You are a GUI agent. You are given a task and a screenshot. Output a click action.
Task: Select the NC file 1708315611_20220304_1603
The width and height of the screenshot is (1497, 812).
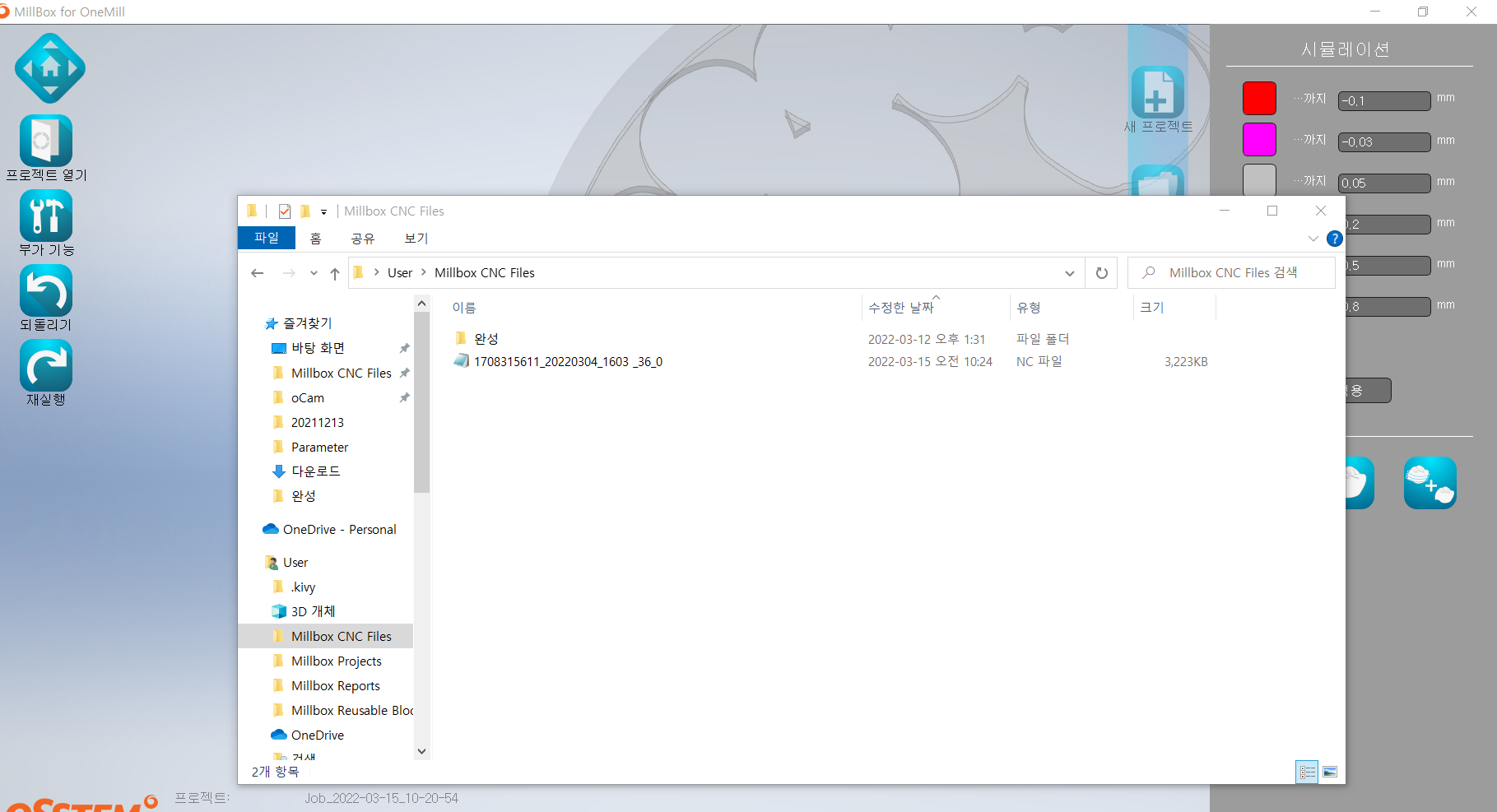point(569,360)
